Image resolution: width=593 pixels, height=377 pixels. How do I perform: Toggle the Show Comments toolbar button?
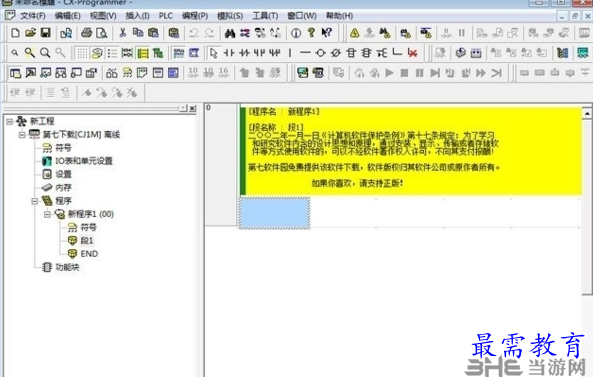coord(97,53)
